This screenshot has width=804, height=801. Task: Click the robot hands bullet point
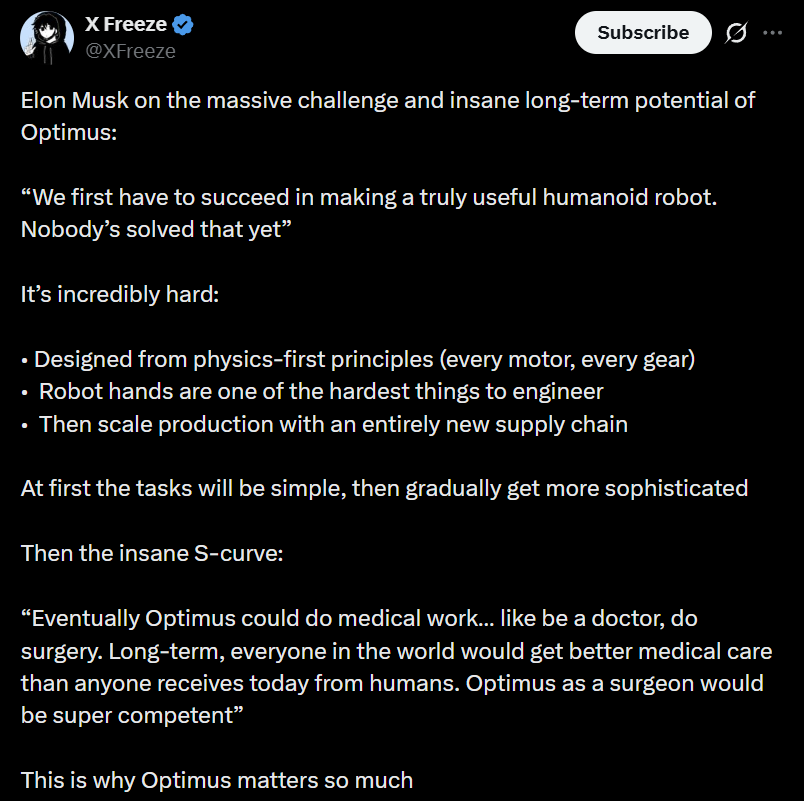pyautogui.click(x=320, y=391)
